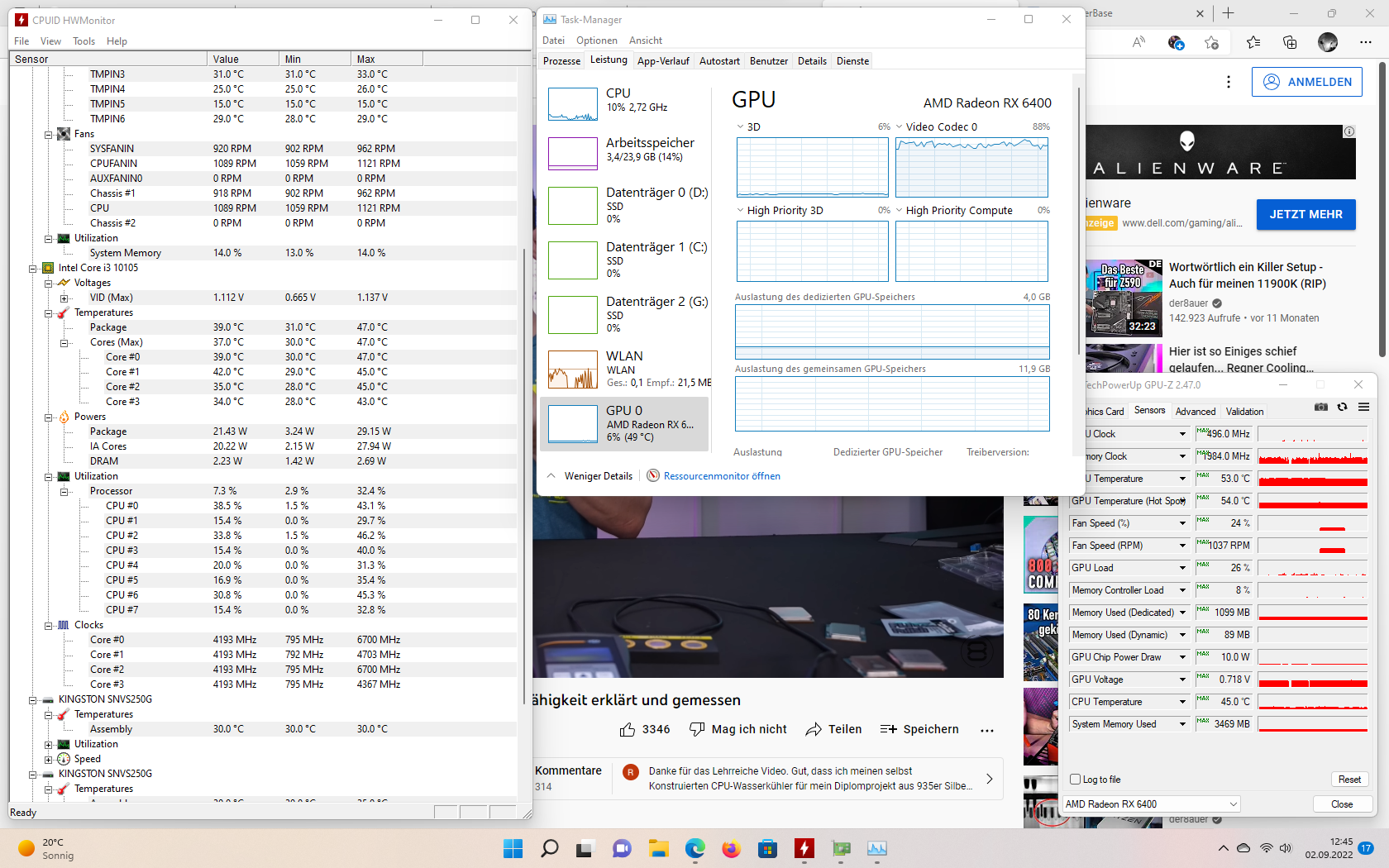Open the GPU Voltage sensor dropdown

pyautogui.click(x=1182, y=680)
